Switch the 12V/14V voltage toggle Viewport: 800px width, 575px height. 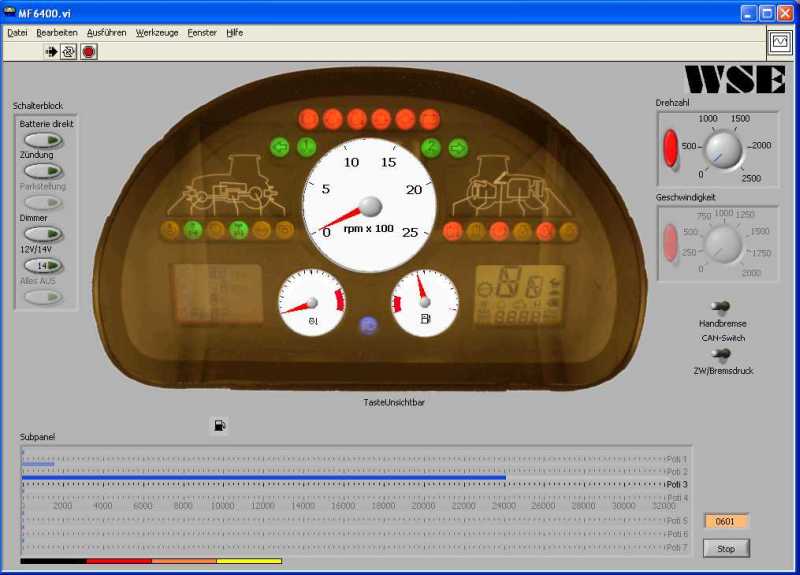click(x=43, y=265)
